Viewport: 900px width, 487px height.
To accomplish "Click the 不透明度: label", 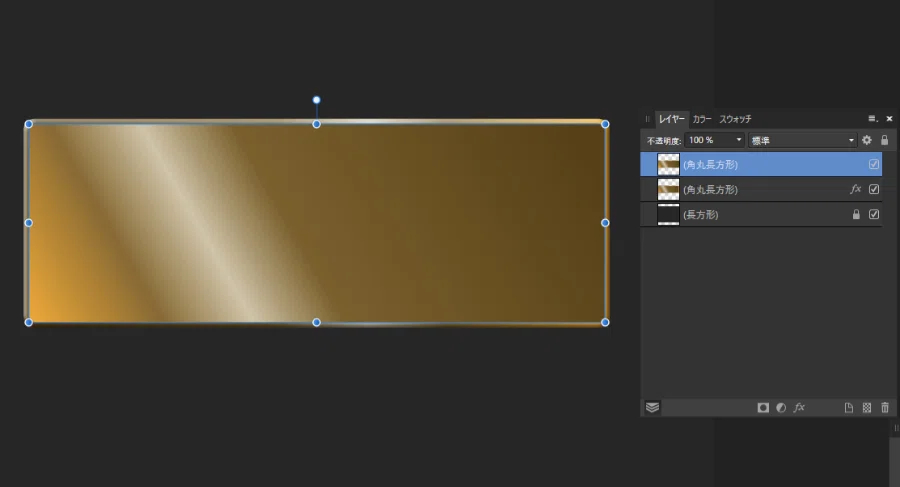I will (664, 141).
